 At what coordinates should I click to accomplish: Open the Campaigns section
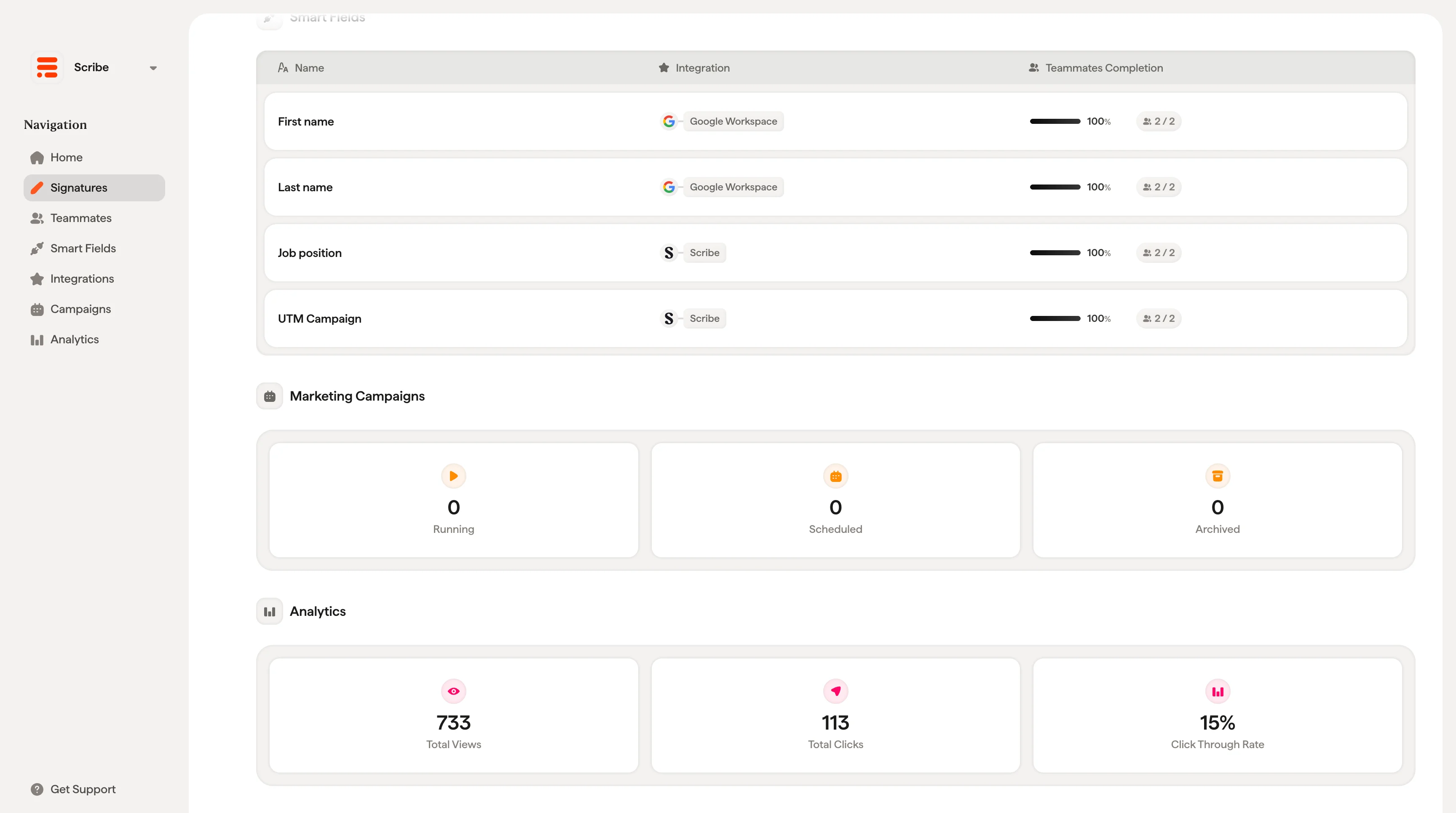[94, 309]
